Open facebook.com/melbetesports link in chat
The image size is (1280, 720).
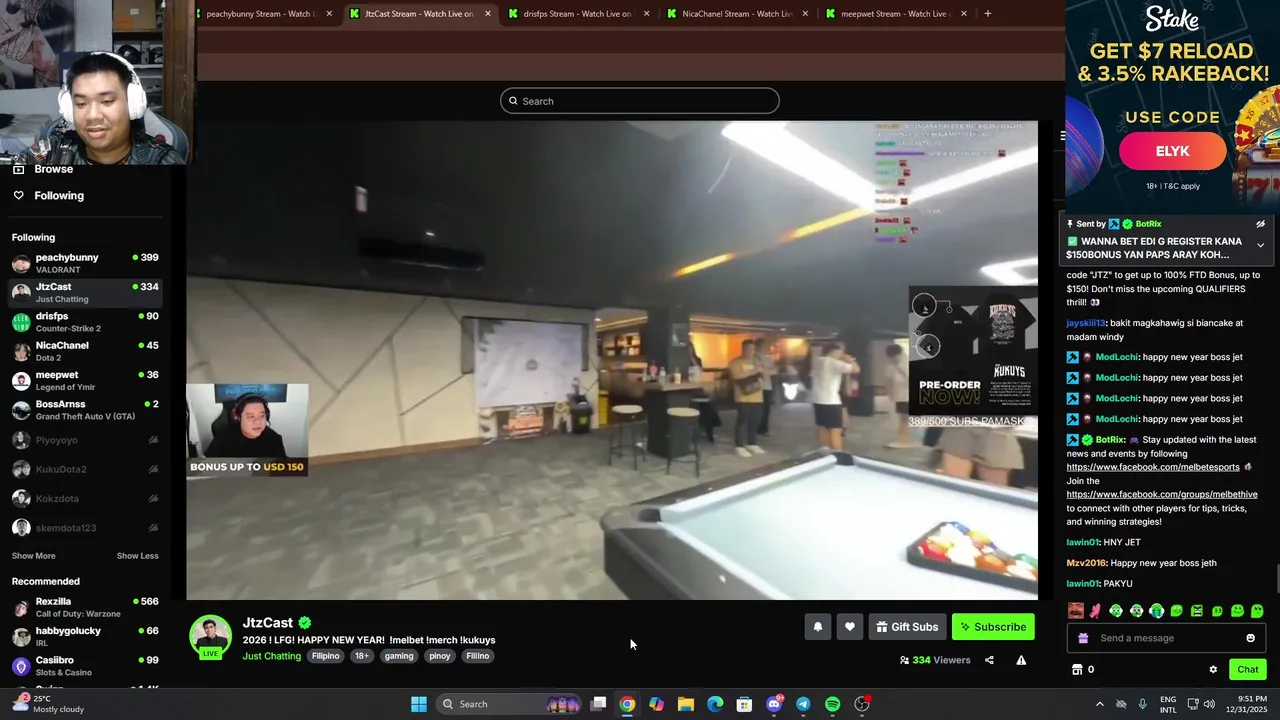click(1153, 467)
